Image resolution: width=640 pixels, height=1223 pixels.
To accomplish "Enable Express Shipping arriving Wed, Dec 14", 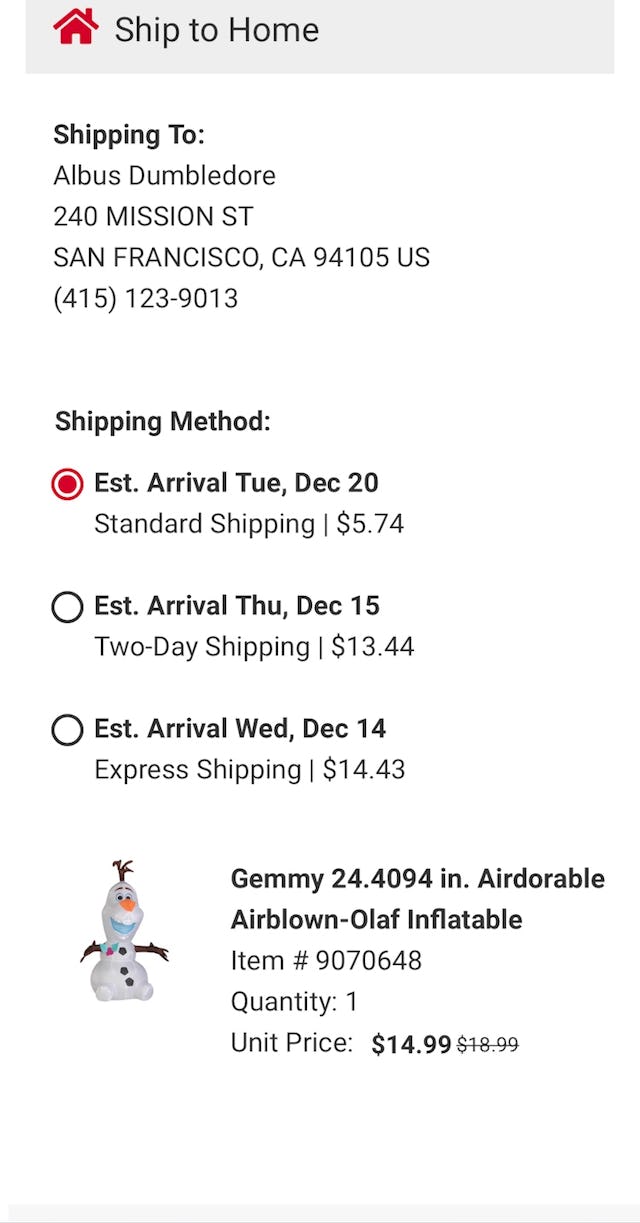I will (x=66, y=729).
